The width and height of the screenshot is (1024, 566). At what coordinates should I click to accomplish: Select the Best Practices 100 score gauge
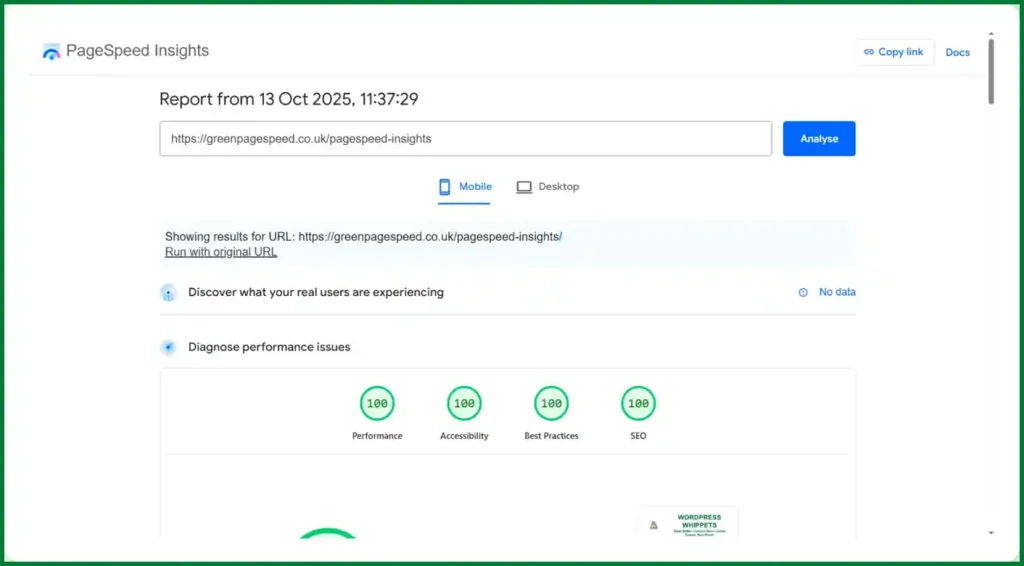(551, 403)
